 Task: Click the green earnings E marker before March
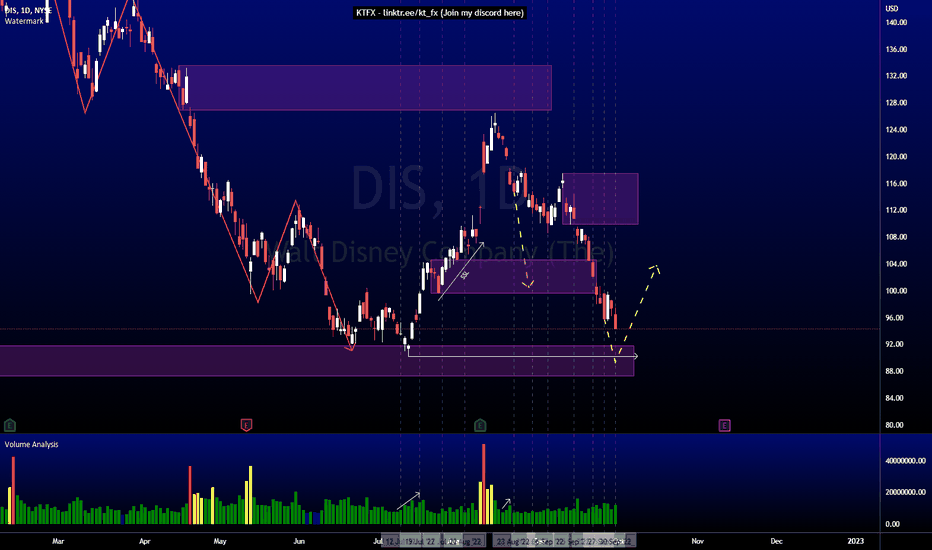(10, 425)
